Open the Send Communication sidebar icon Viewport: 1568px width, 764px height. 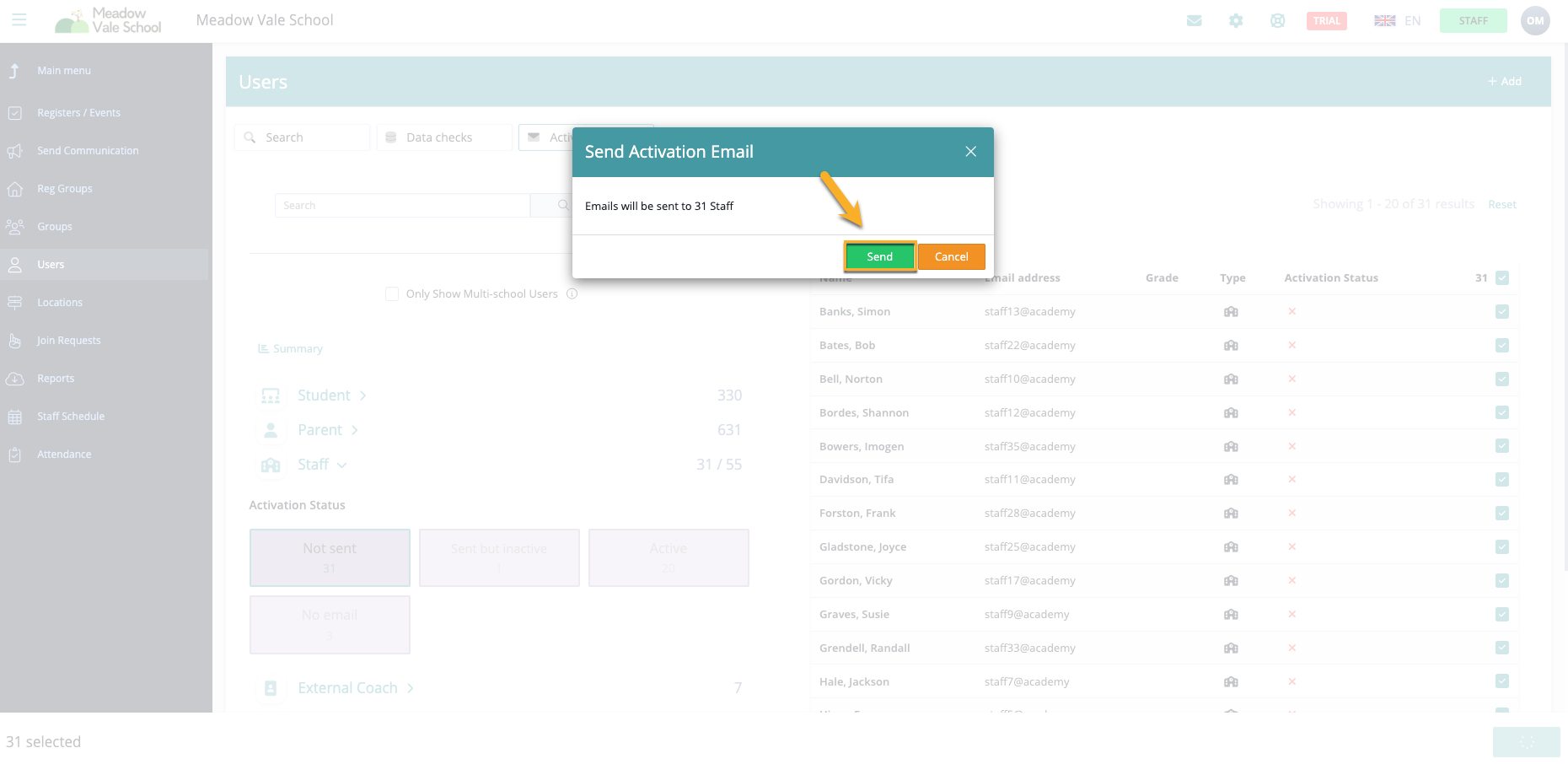click(16, 150)
